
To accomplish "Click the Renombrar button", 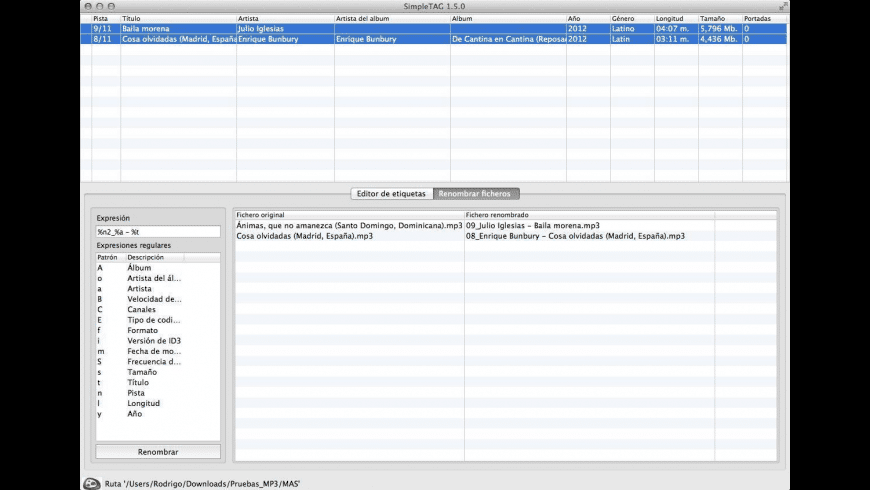I will (x=158, y=452).
